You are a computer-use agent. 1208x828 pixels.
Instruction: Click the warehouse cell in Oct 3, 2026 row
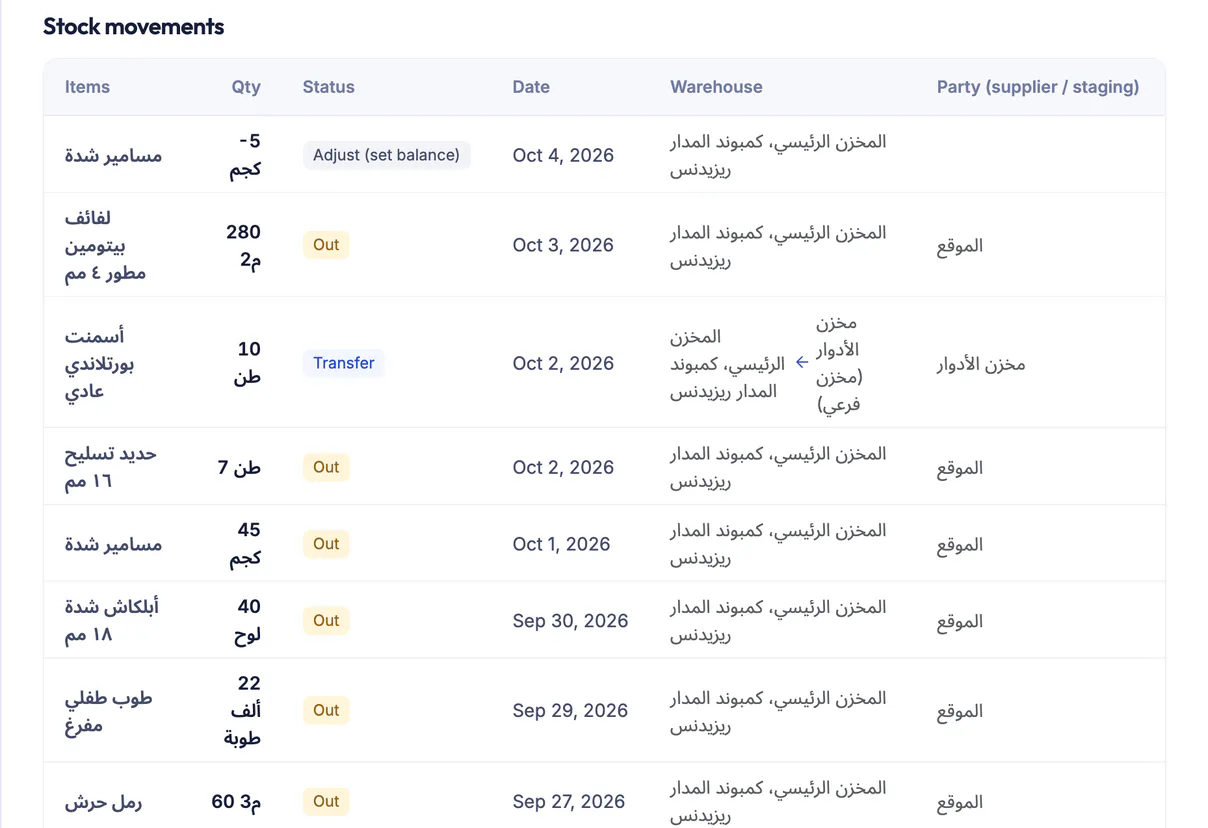click(778, 245)
